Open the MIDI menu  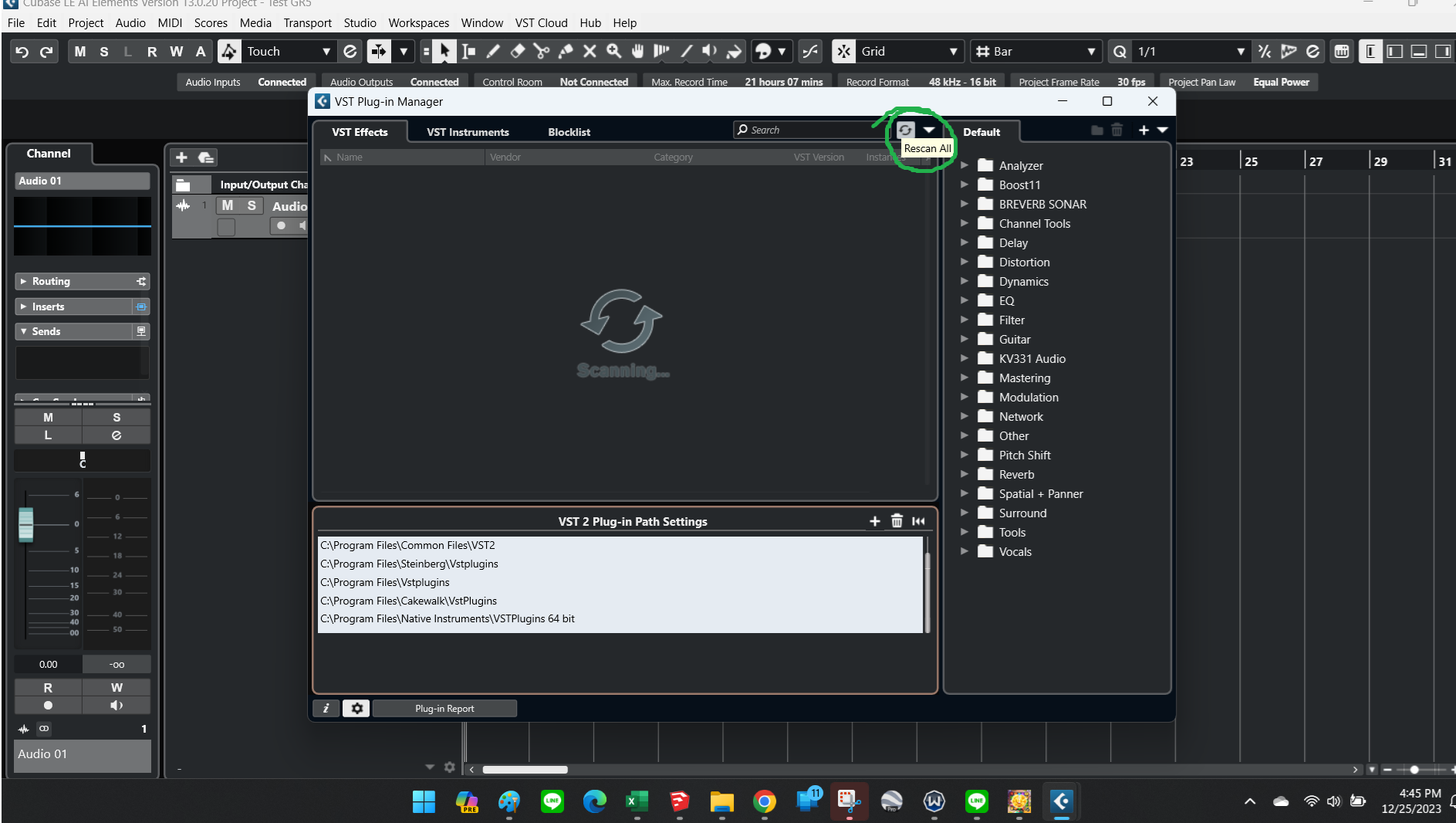click(170, 23)
